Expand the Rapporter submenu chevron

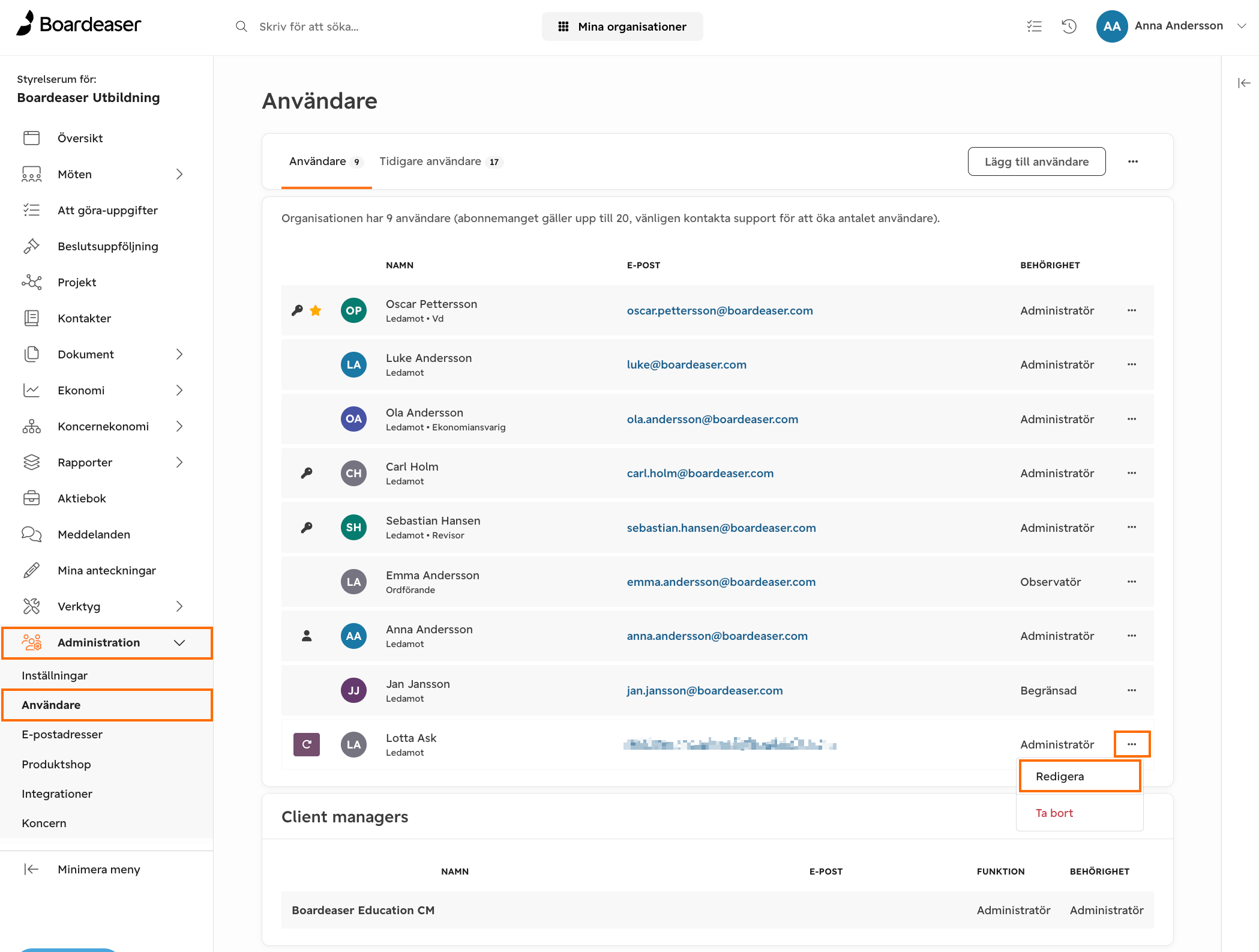tap(179, 462)
